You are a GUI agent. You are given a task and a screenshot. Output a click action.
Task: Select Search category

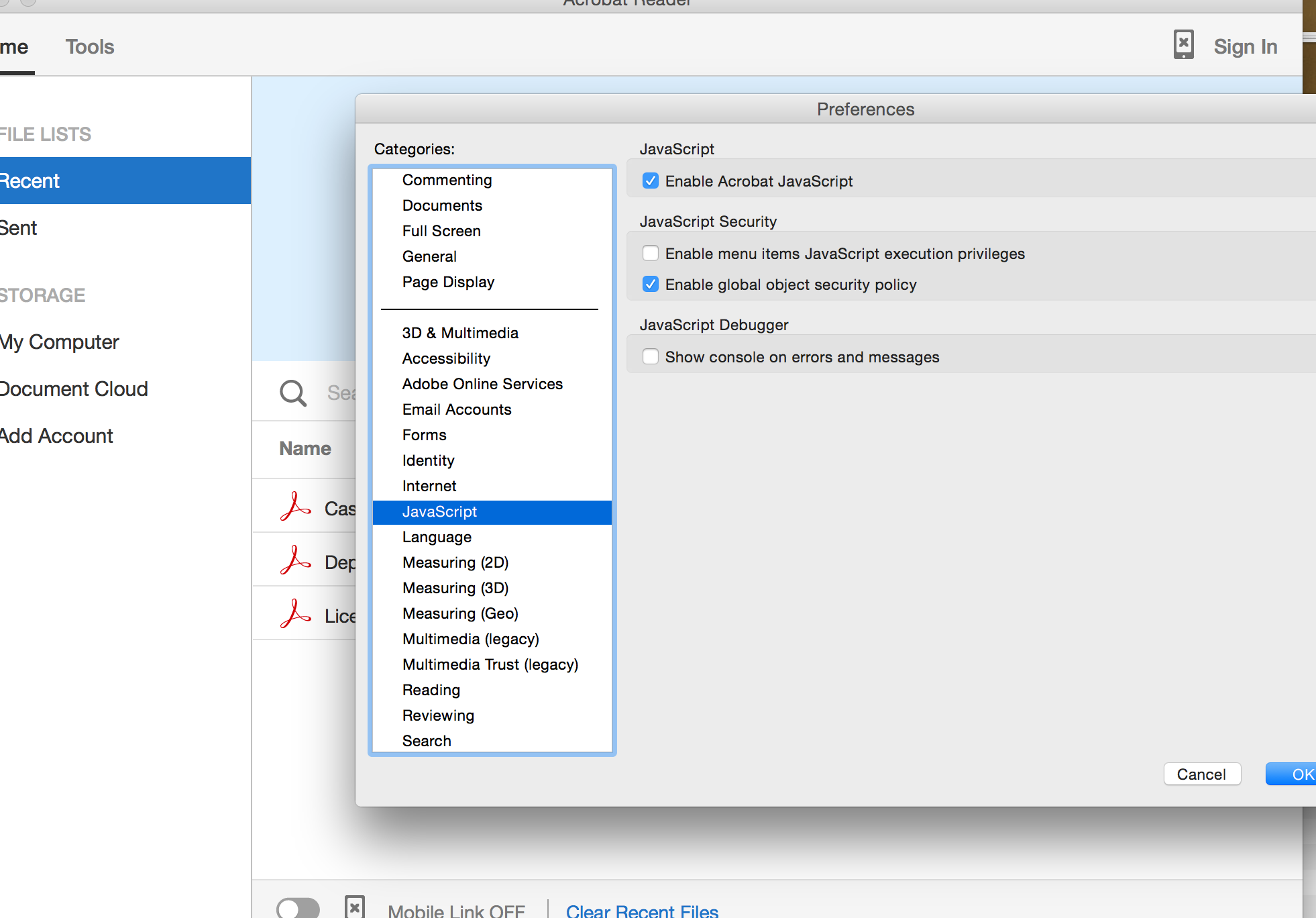492,740
